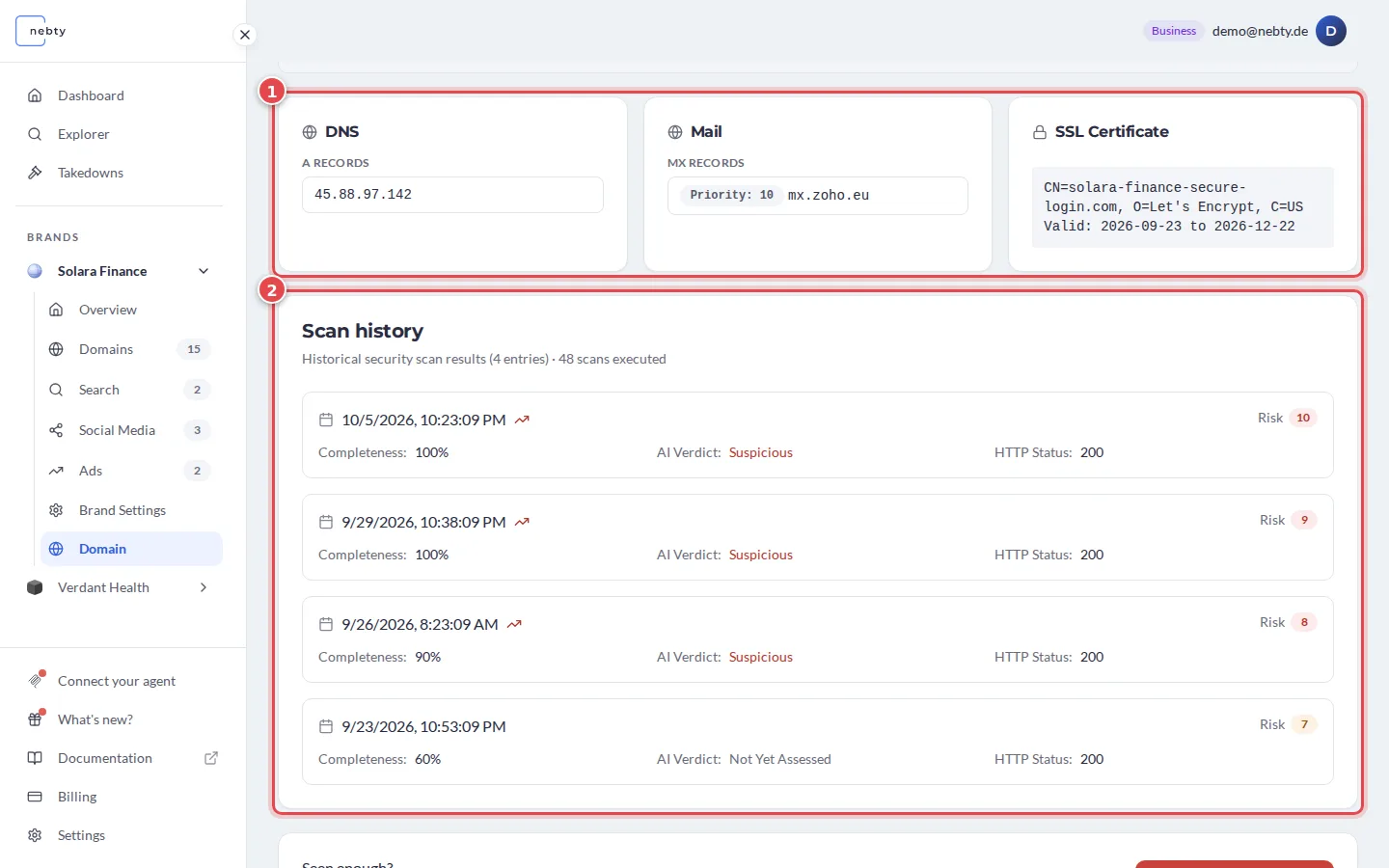Click the Billing card icon
The width and height of the screenshot is (1389, 868).
35,797
